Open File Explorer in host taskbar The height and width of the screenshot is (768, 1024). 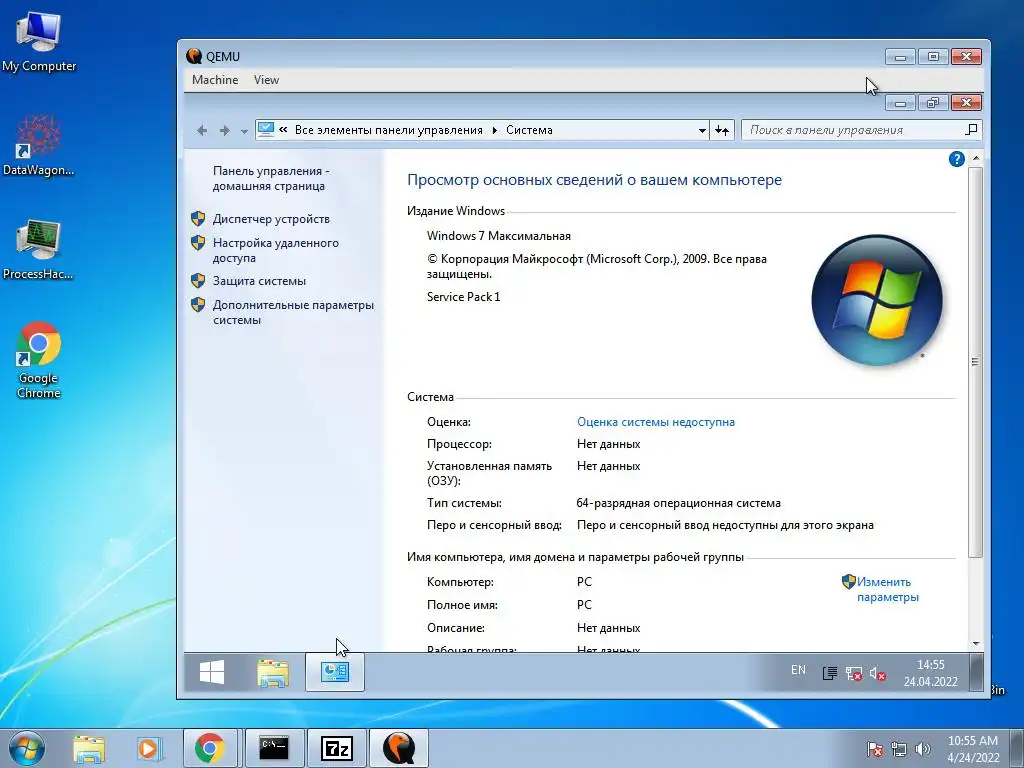89,748
